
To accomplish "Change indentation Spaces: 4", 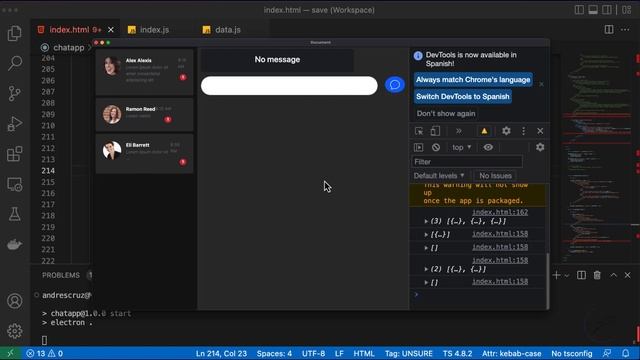I will pyautogui.click(x=274, y=353).
